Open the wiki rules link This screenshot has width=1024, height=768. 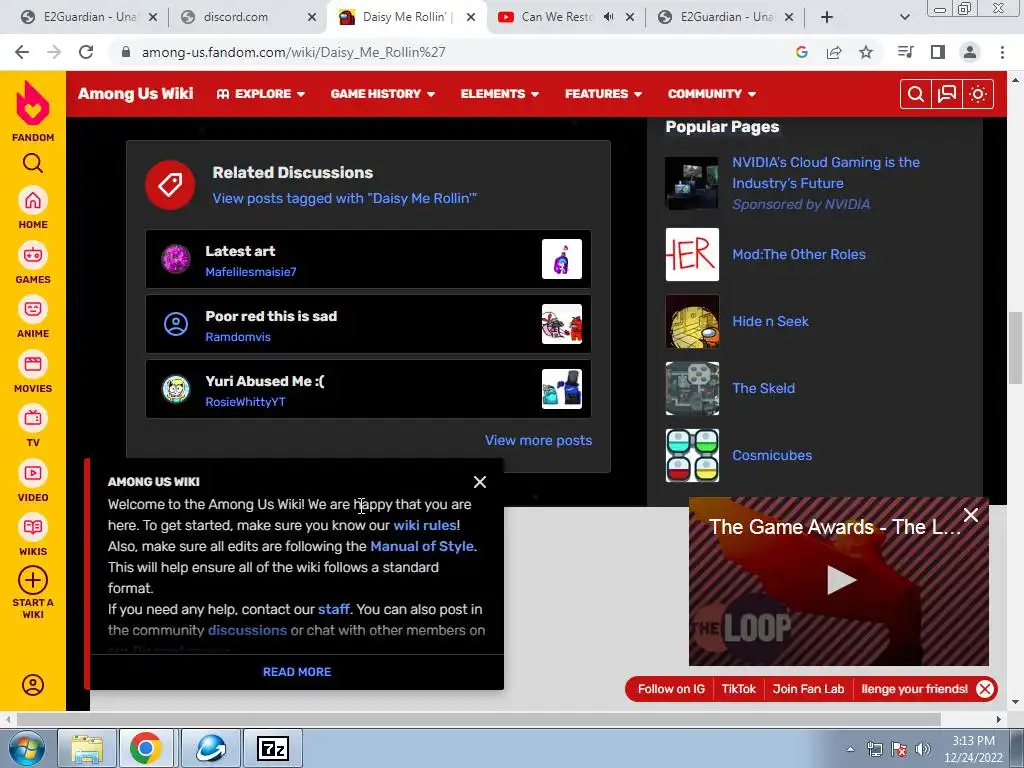424,525
